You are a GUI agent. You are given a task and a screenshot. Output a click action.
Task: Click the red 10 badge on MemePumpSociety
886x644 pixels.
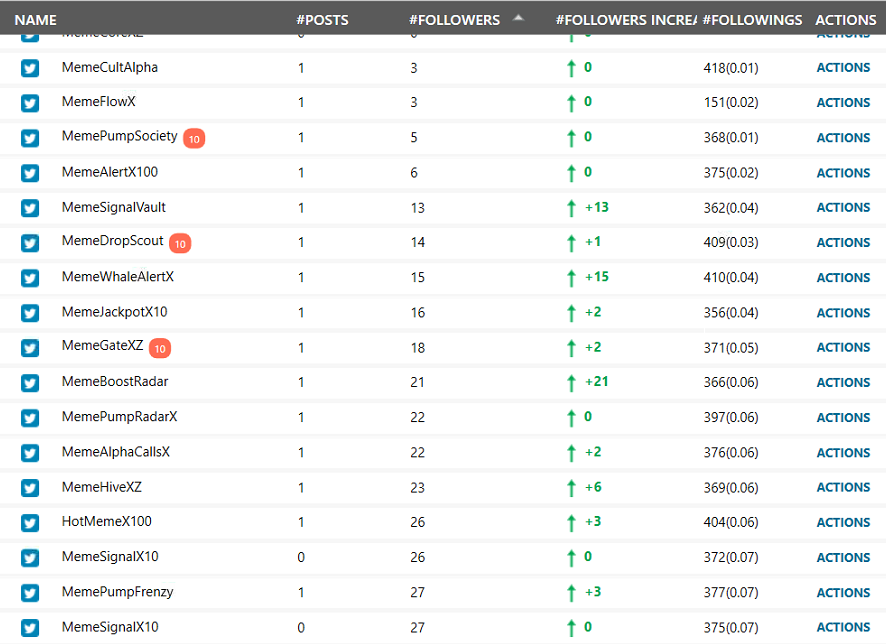[194, 138]
